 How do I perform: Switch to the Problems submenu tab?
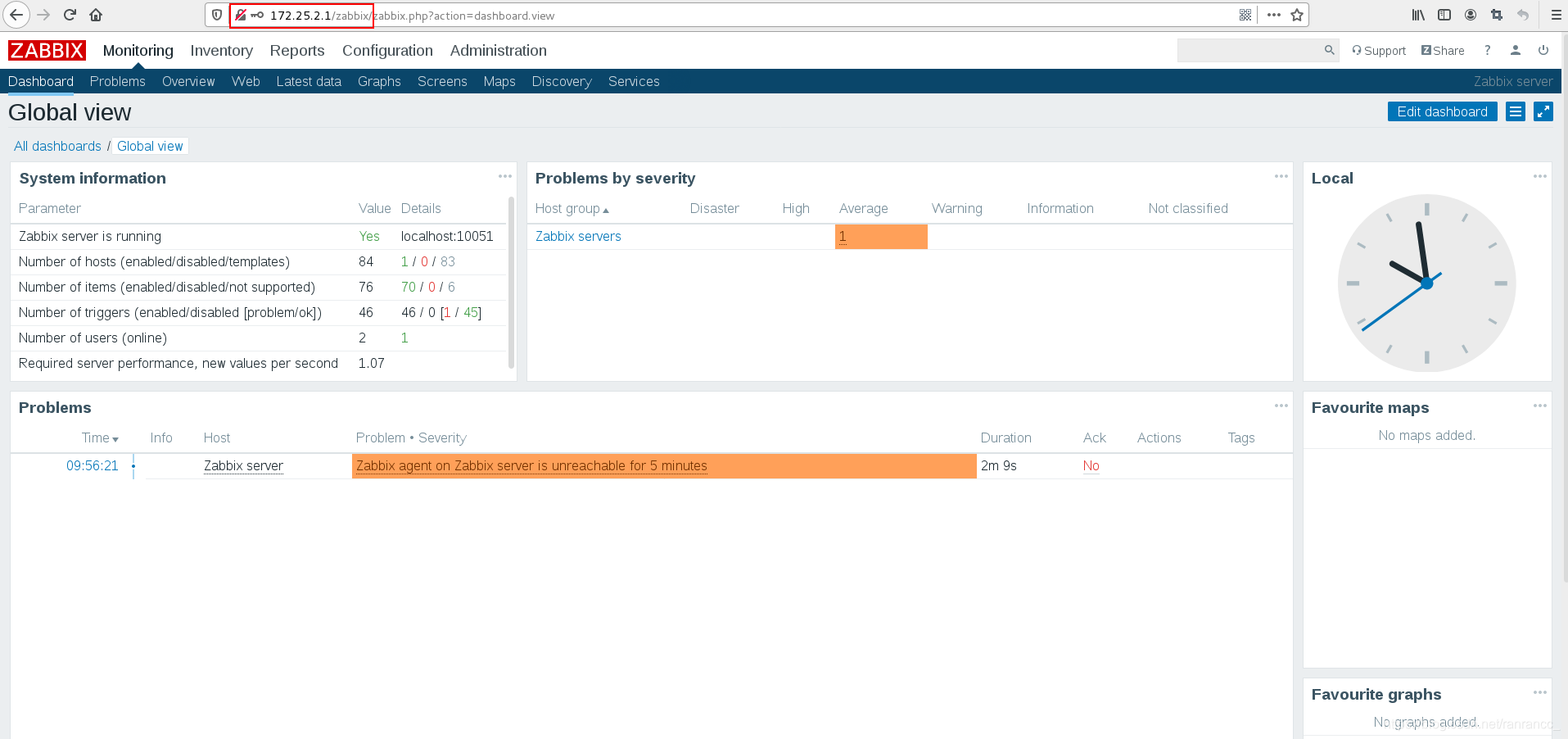pos(118,81)
